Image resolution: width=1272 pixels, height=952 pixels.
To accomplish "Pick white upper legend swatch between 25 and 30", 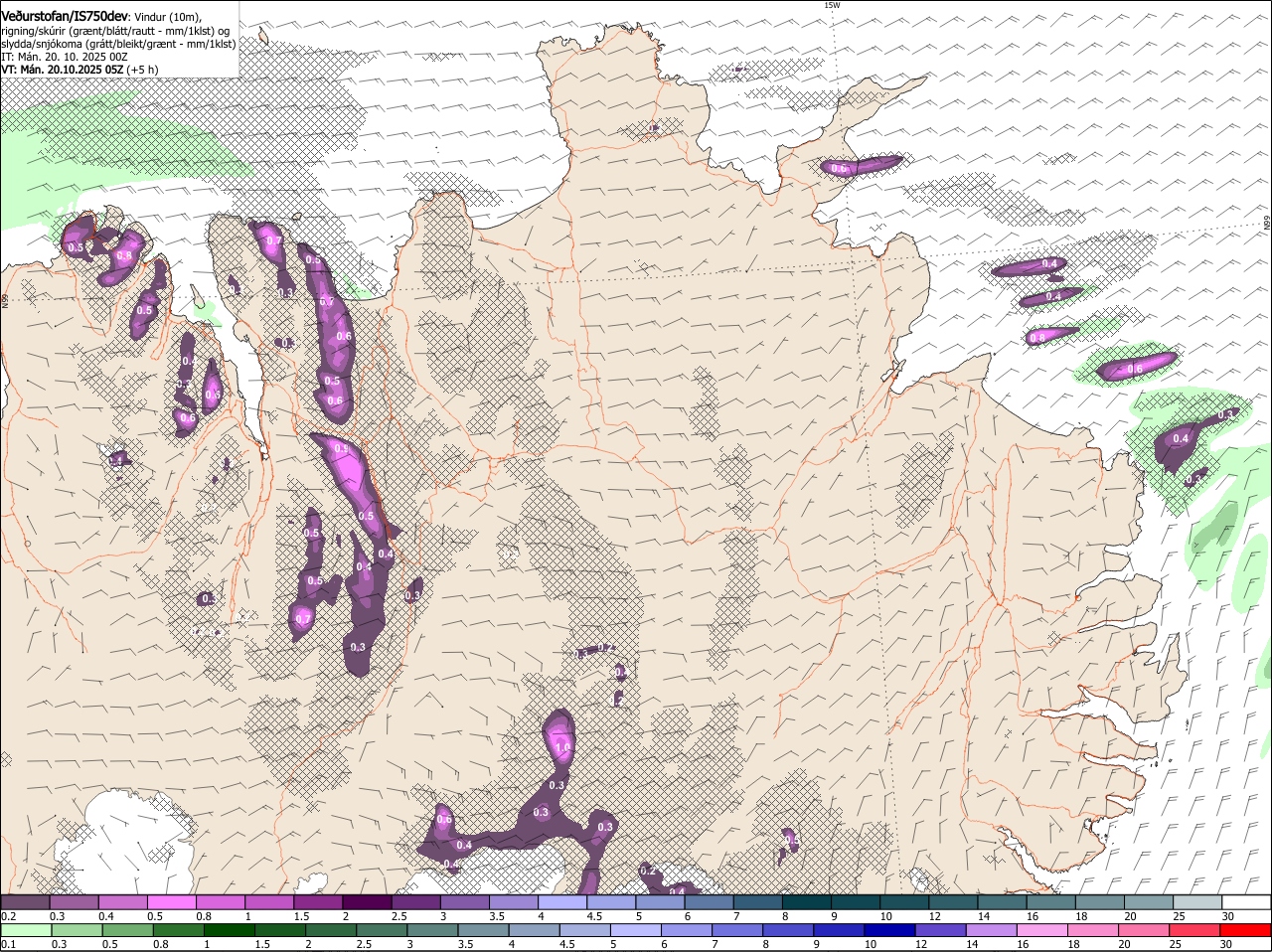I will click(1196, 901).
